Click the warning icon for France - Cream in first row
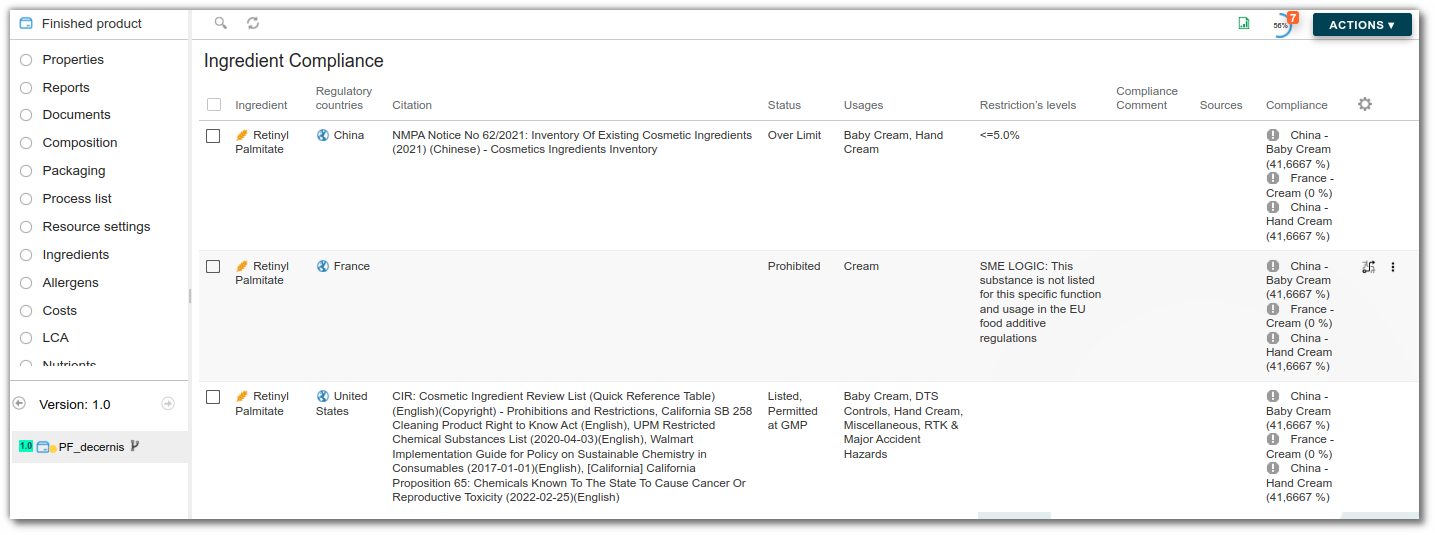The image size is (1435, 535). click(1273, 178)
